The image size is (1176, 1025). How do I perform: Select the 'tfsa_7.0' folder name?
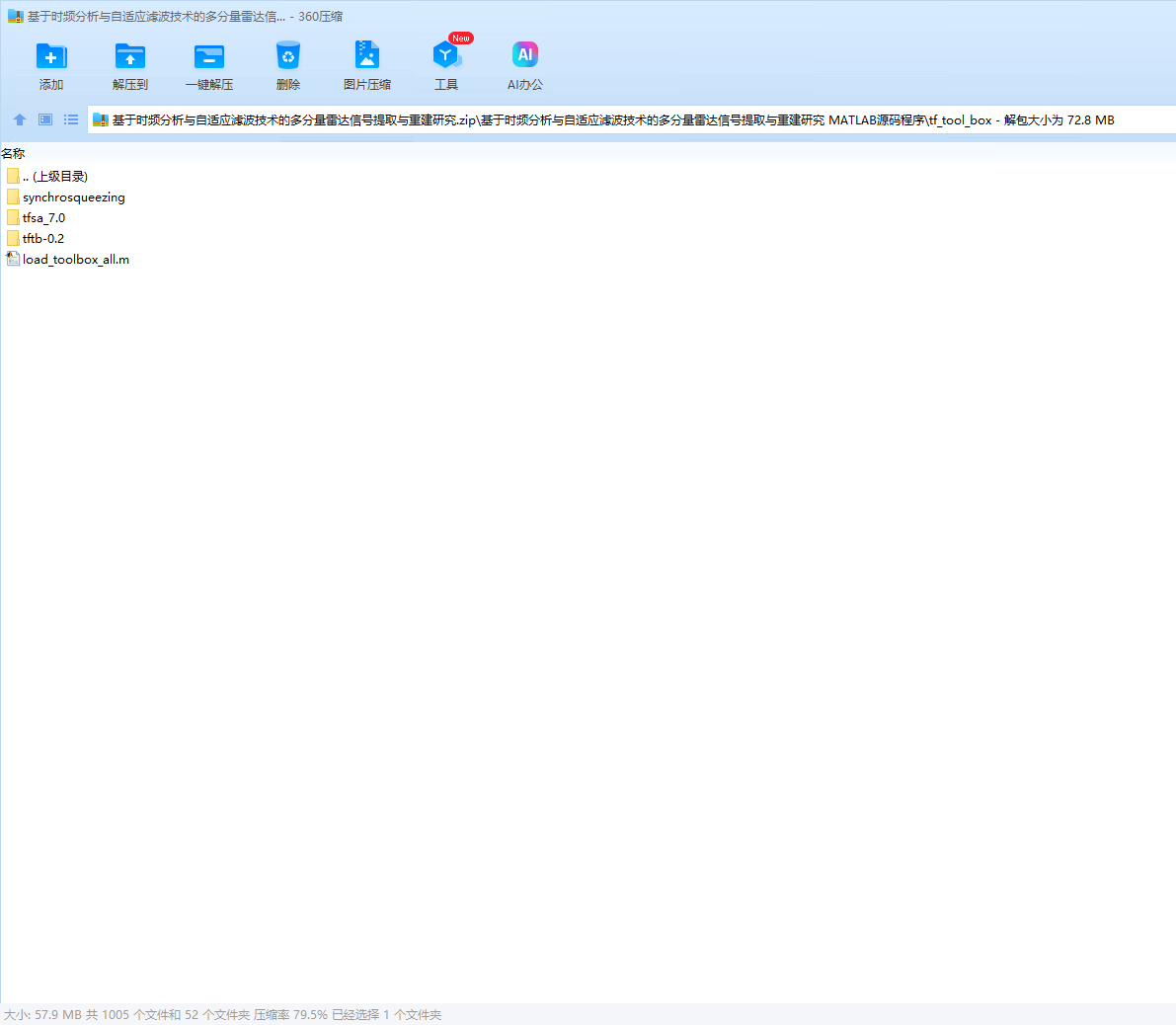pos(43,217)
